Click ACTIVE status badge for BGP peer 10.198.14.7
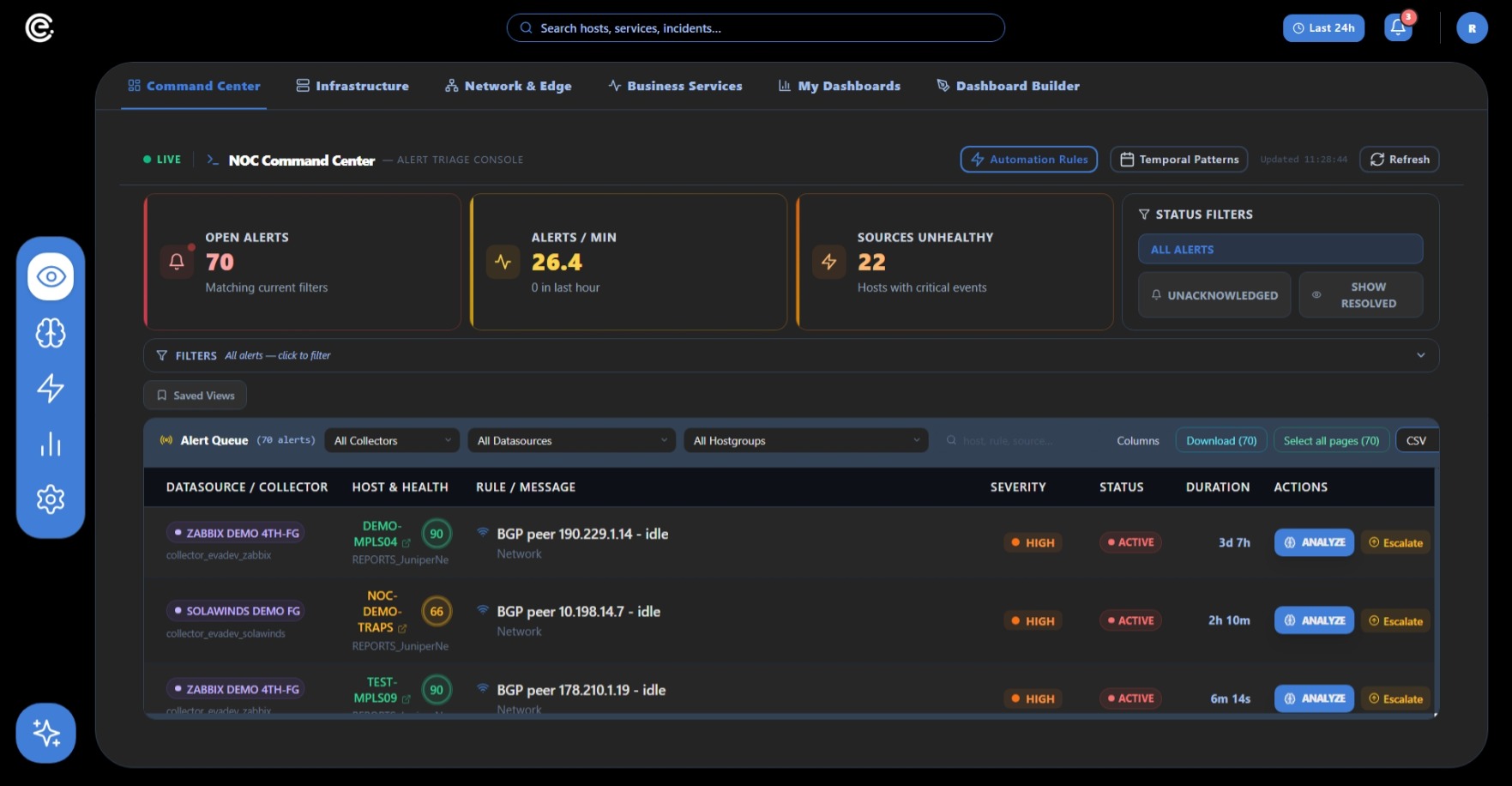Viewport: 1512px width, 786px height. click(1130, 620)
